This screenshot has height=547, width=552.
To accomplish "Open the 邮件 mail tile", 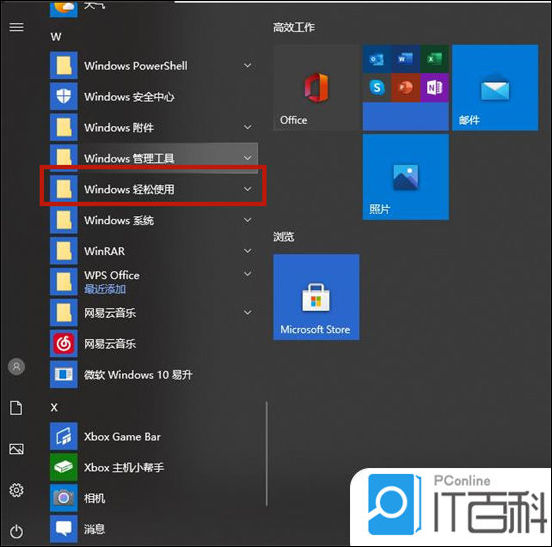I will point(495,88).
